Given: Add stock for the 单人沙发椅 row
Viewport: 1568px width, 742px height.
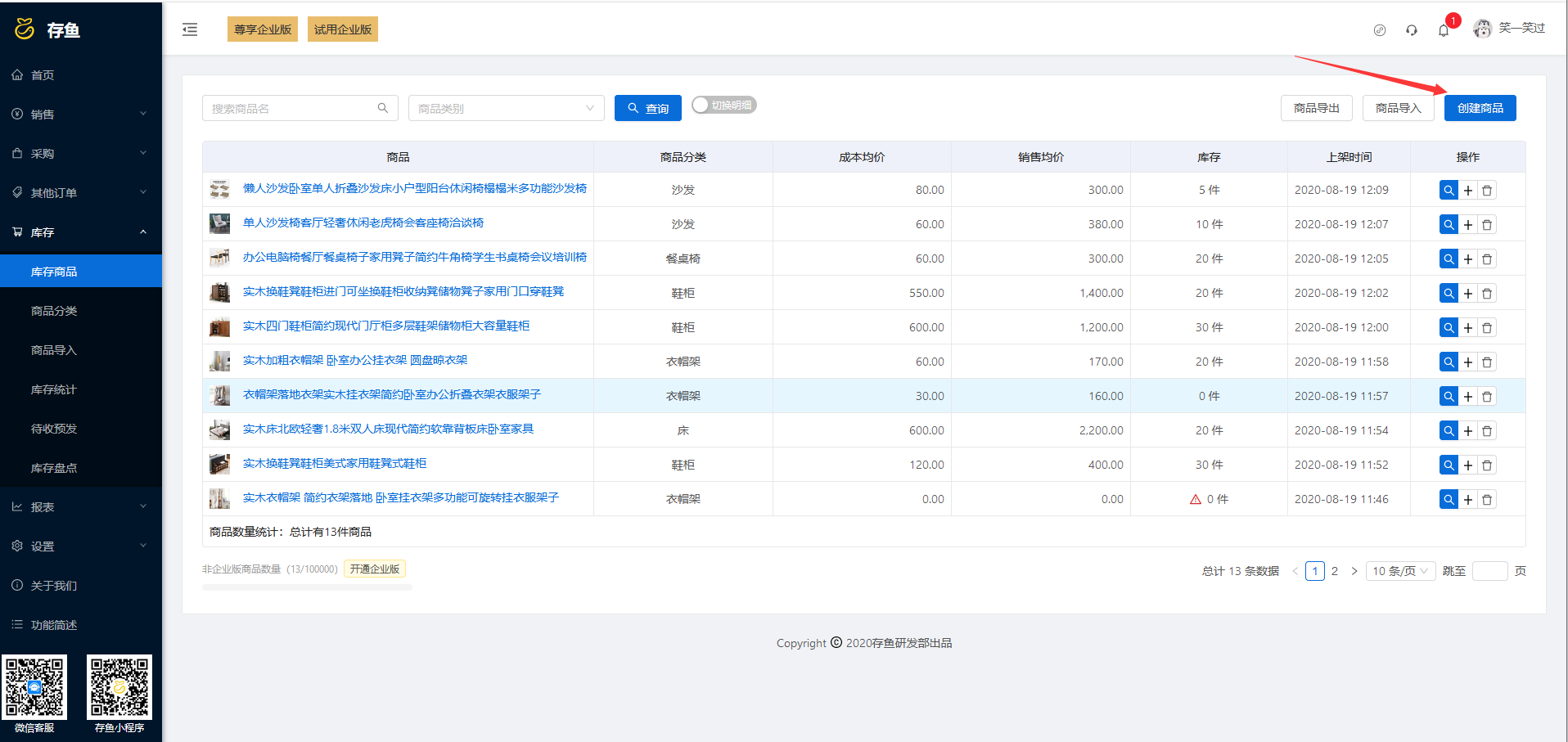Looking at the screenshot, I should tap(1468, 224).
